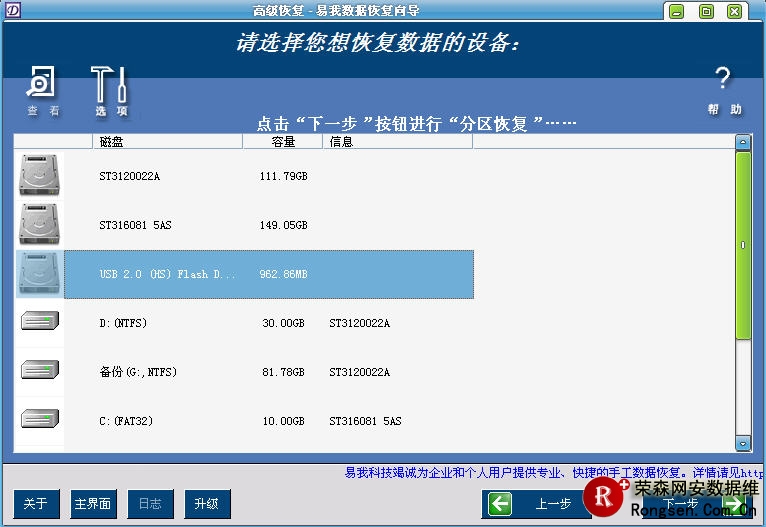Click the green vertical scrollbar thumb
The width and height of the screenshot is (766, 527).
pyautogui.click(x=743, y=245)
